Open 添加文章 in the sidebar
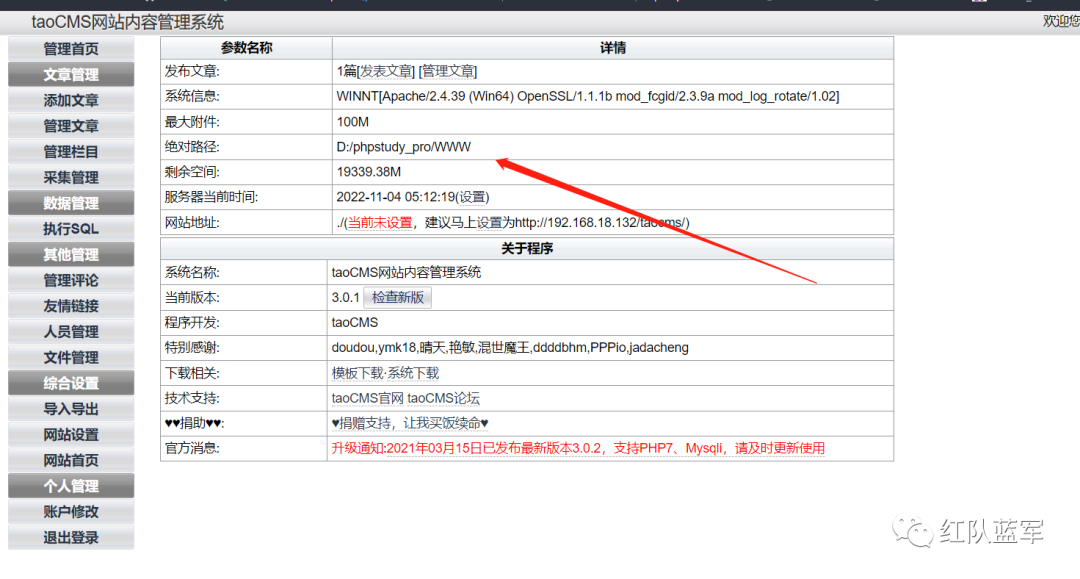Image resolution: width=1080 pixels, height=579 pixels. (x=71, y=101)
